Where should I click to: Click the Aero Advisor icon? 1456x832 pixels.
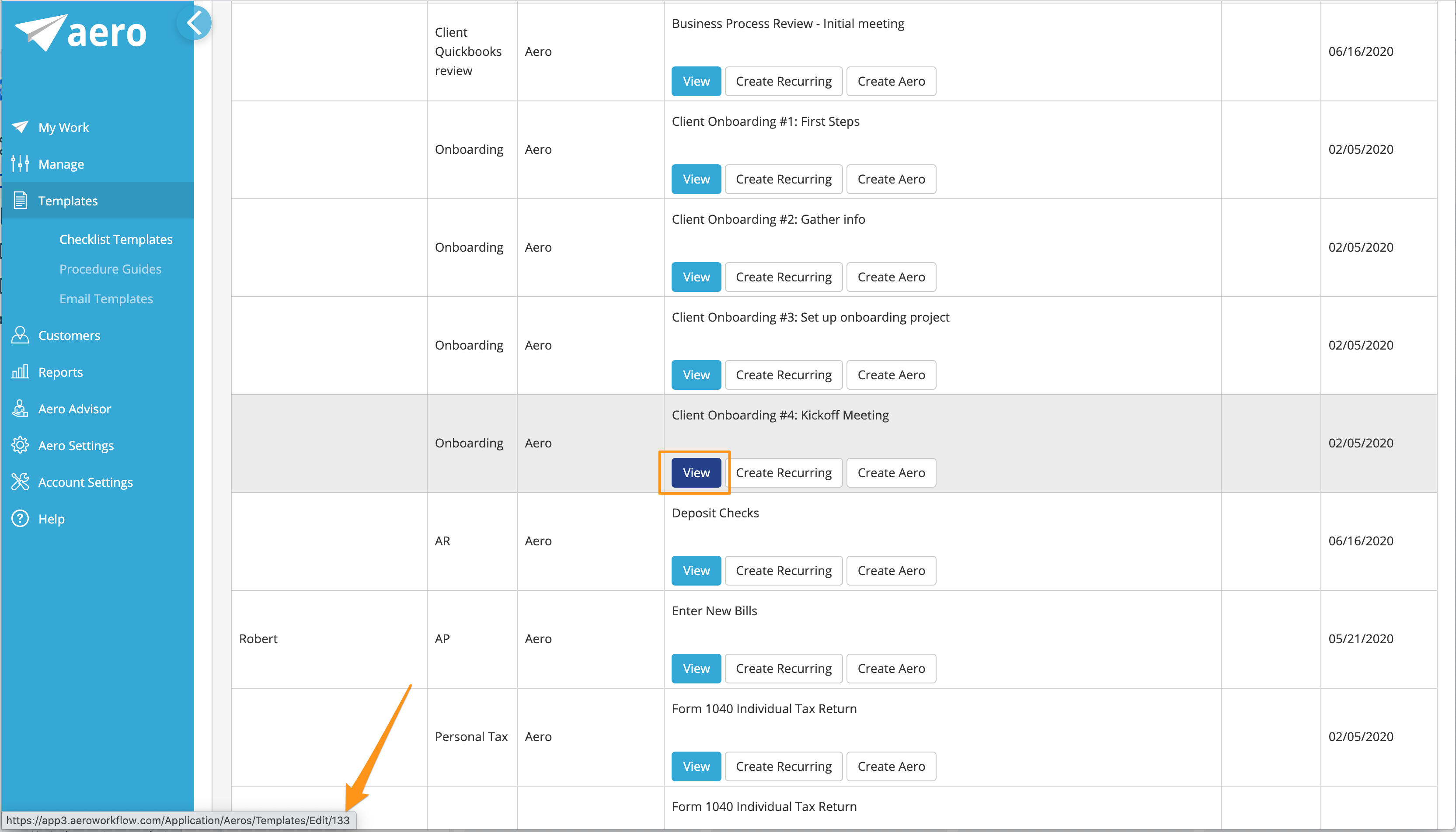point(20,409)
